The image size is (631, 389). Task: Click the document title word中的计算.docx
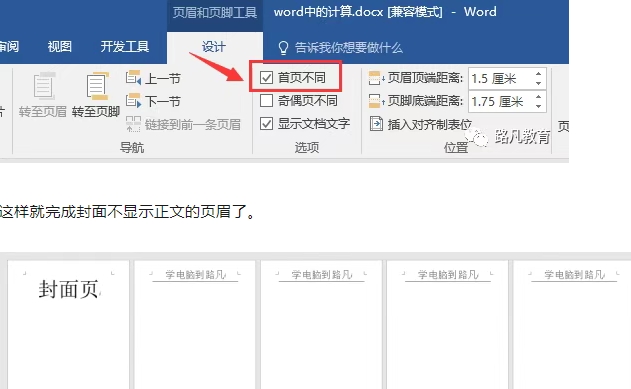[328, 12]
